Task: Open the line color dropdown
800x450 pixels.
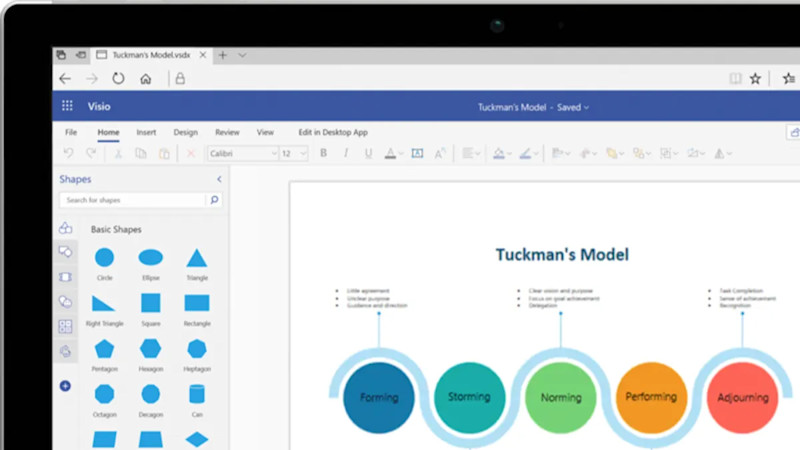Action: click(x=536, y=154)
